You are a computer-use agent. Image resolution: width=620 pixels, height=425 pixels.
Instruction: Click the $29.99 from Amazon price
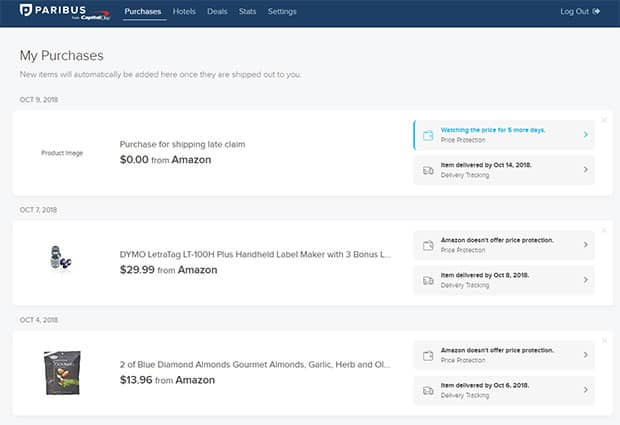168,270
